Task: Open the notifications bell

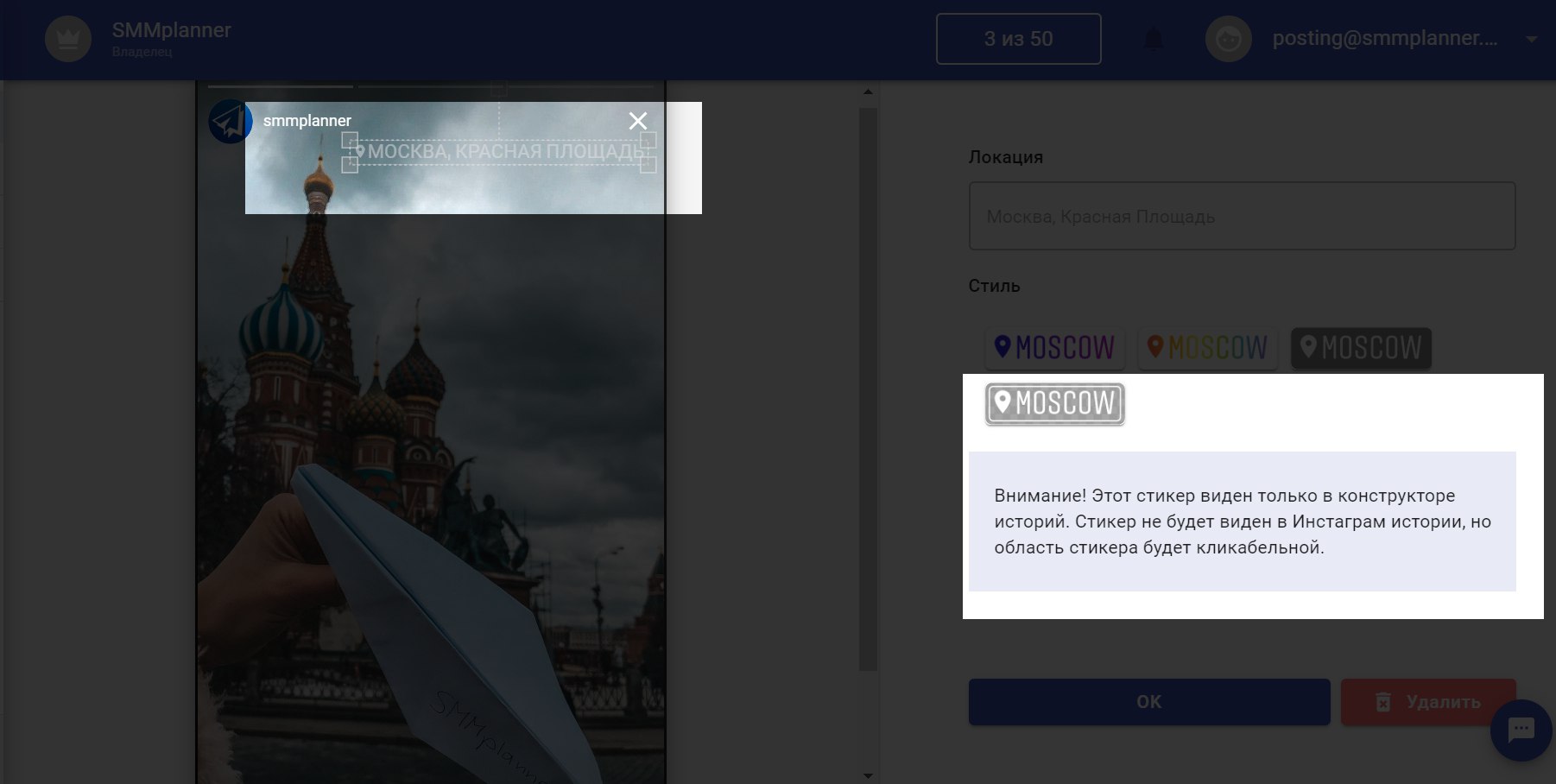Action: (x=1154, y=40)
